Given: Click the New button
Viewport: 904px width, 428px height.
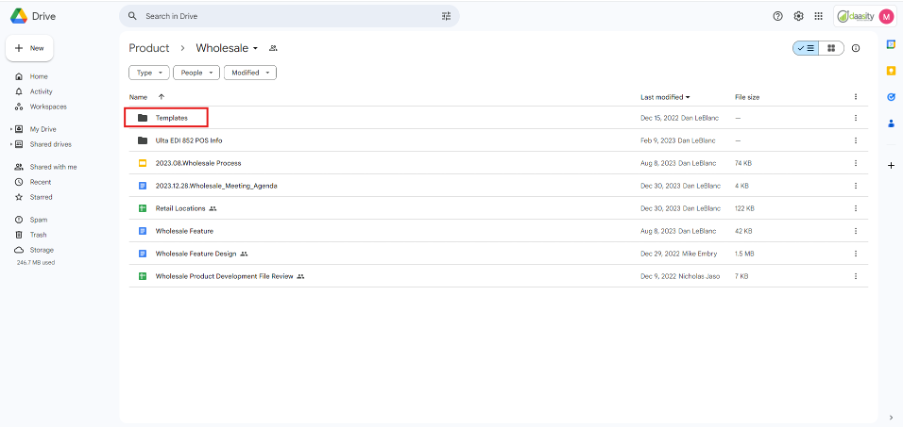Looking at the screenshot, I should [30, 48].
